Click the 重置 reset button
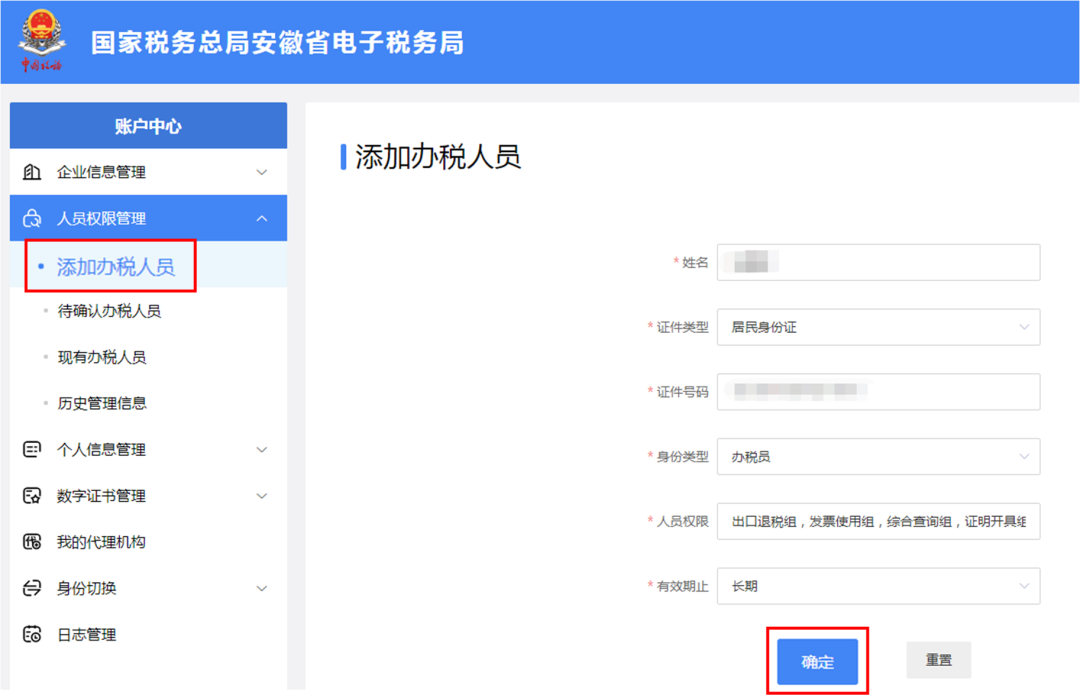 point(938,660)
